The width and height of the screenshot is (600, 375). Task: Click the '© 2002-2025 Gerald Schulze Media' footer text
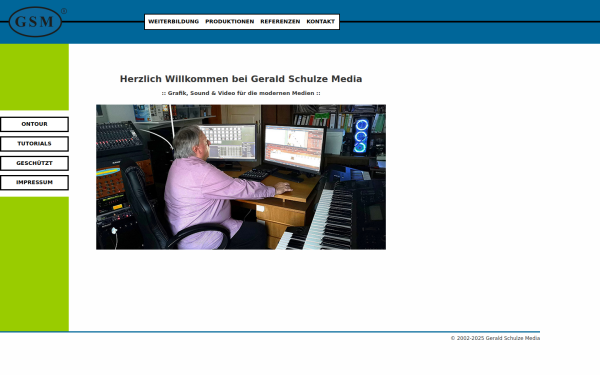pyautogui.click(x=495, y=338)
